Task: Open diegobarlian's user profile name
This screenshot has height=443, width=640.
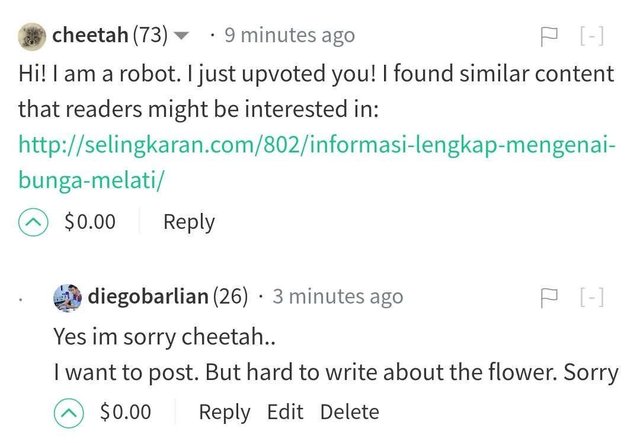Action: click(x=148, y=296)
